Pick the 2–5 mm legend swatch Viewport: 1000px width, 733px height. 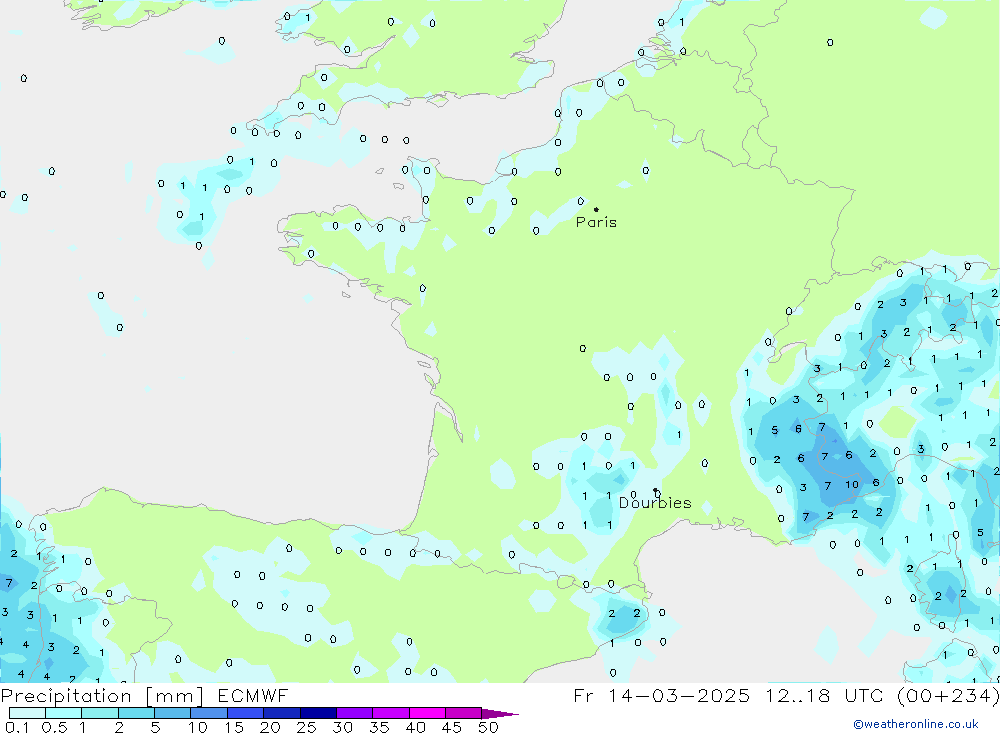(x=136, y=713)
